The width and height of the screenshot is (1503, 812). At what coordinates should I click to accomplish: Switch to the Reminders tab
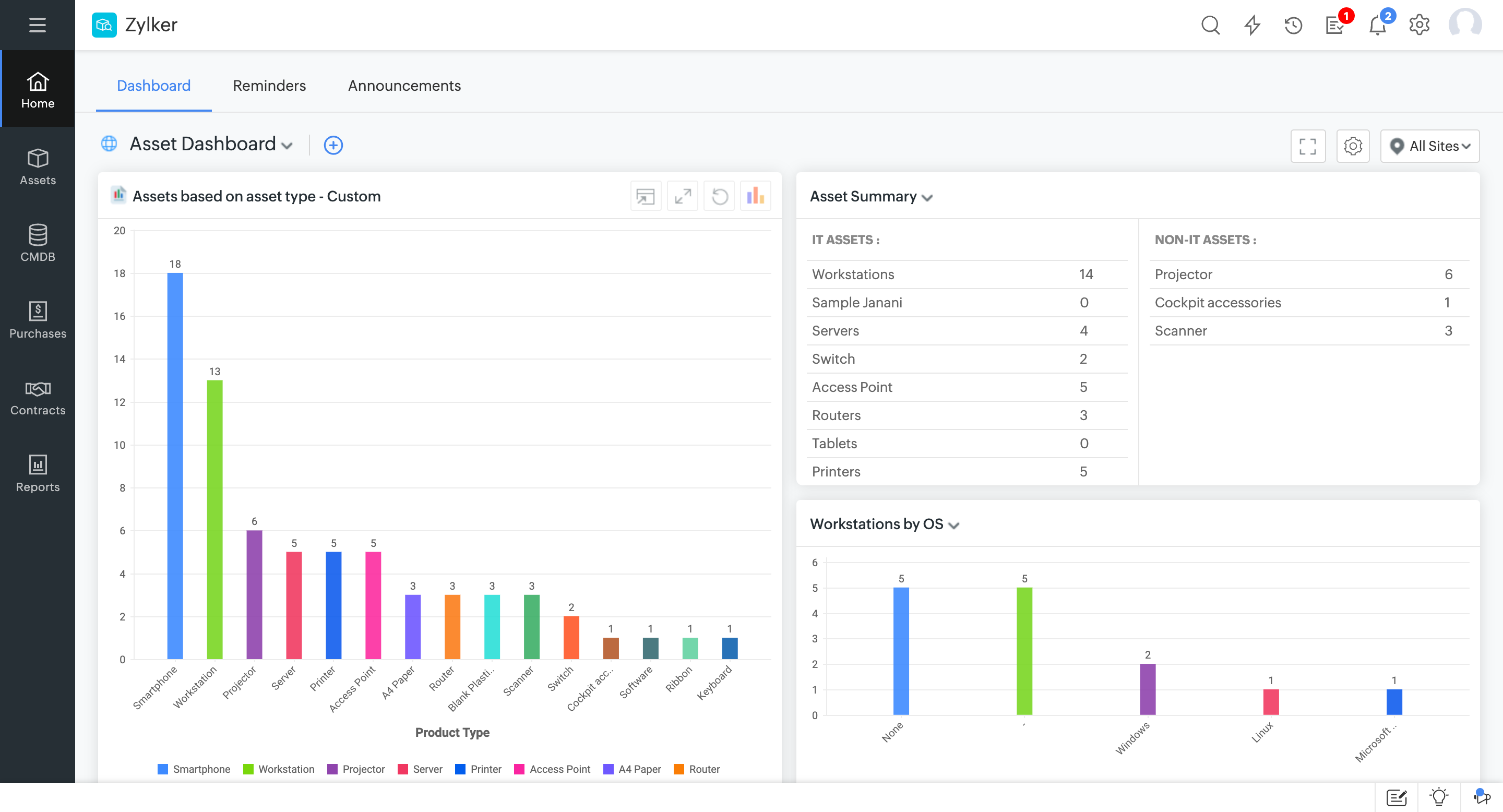pos(269,86)
